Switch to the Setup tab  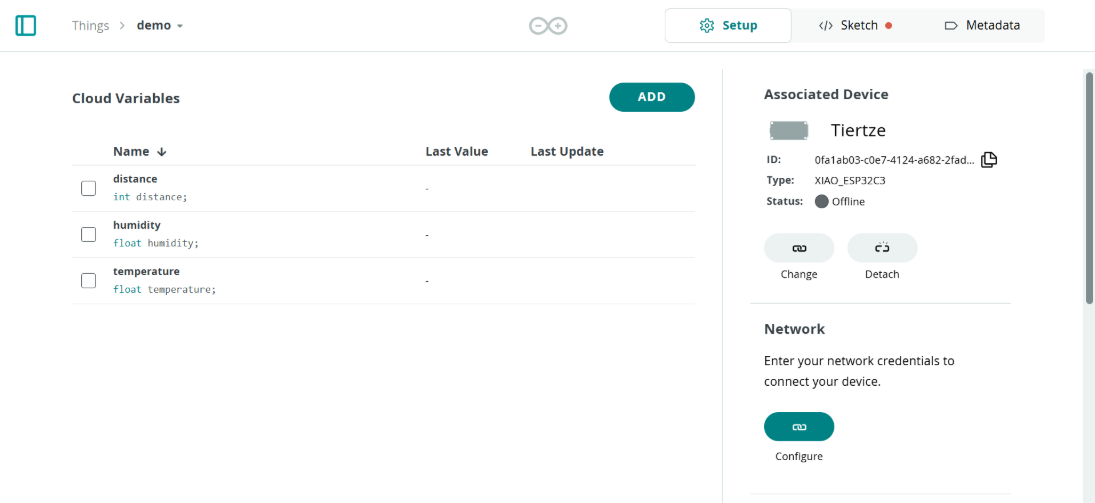coord(728,26)
